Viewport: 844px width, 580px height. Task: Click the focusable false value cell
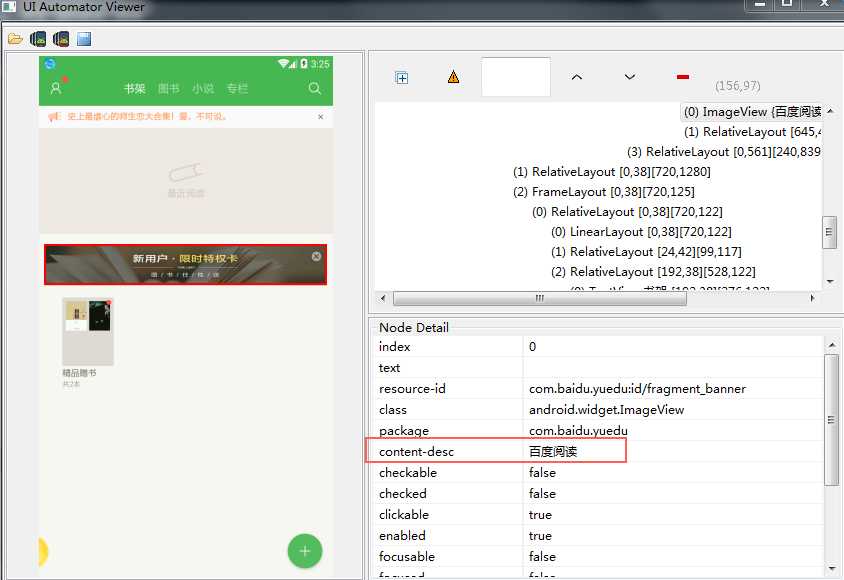tap(673, 556)
